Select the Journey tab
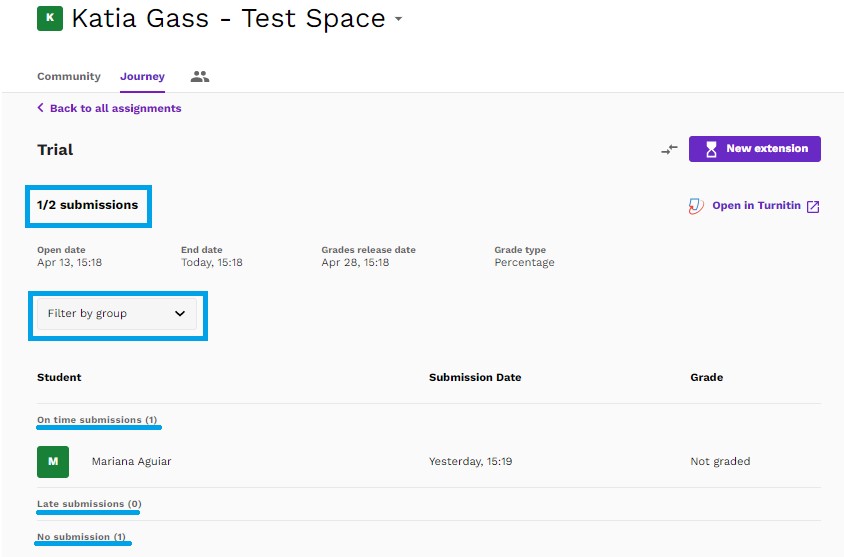This screenshot has height=557, width=844. [x=142, y=76]
